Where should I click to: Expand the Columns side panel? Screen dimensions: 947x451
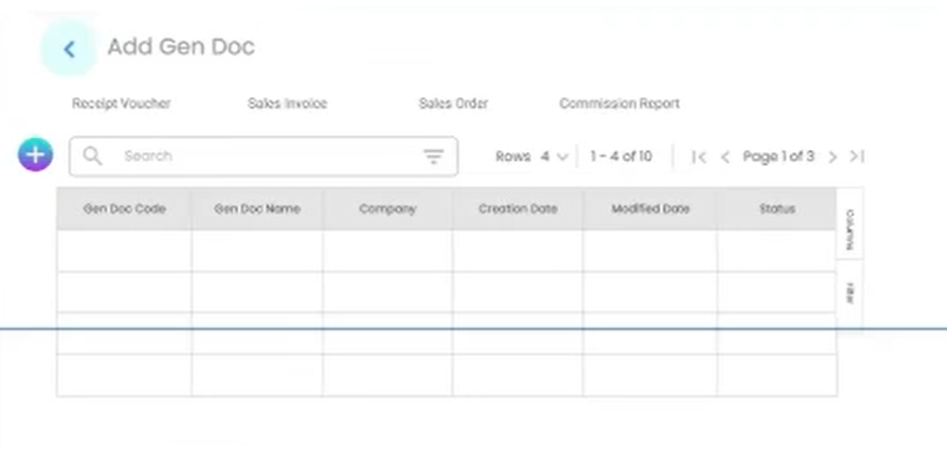(850, 229)
